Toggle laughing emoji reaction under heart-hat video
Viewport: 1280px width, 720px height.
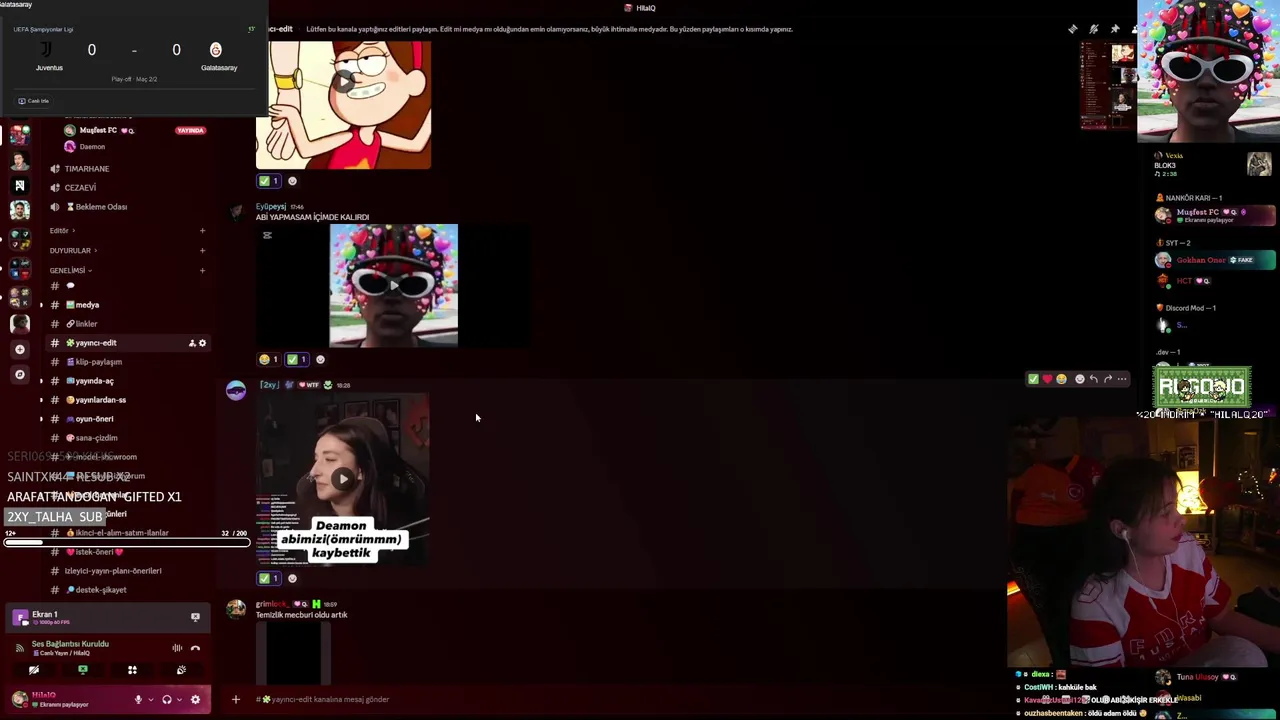pos(269,359)
